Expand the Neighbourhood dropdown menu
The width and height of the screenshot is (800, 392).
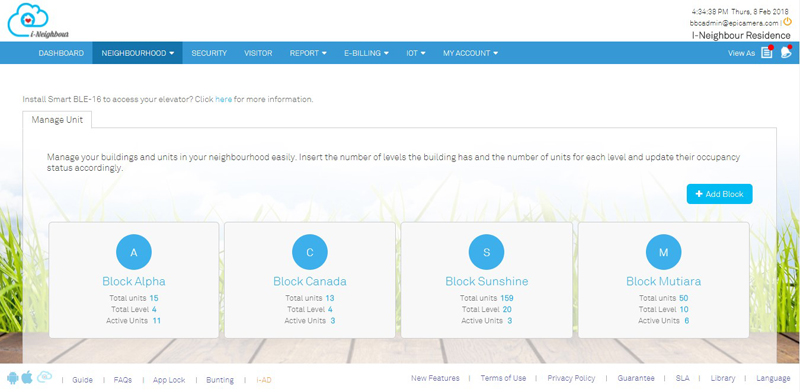[138, 53]
